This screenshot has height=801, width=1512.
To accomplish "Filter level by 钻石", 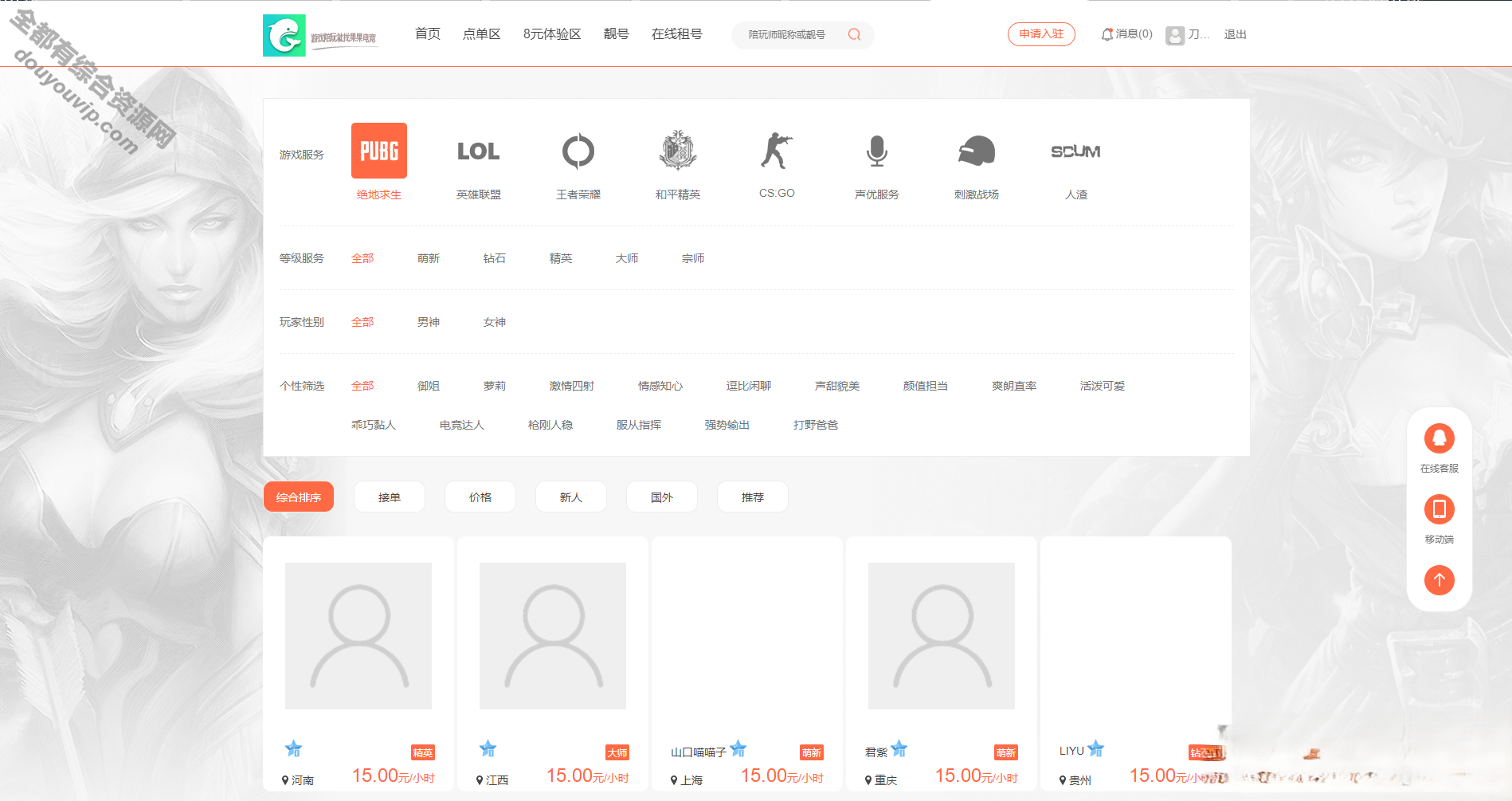I will coord(495,258).
